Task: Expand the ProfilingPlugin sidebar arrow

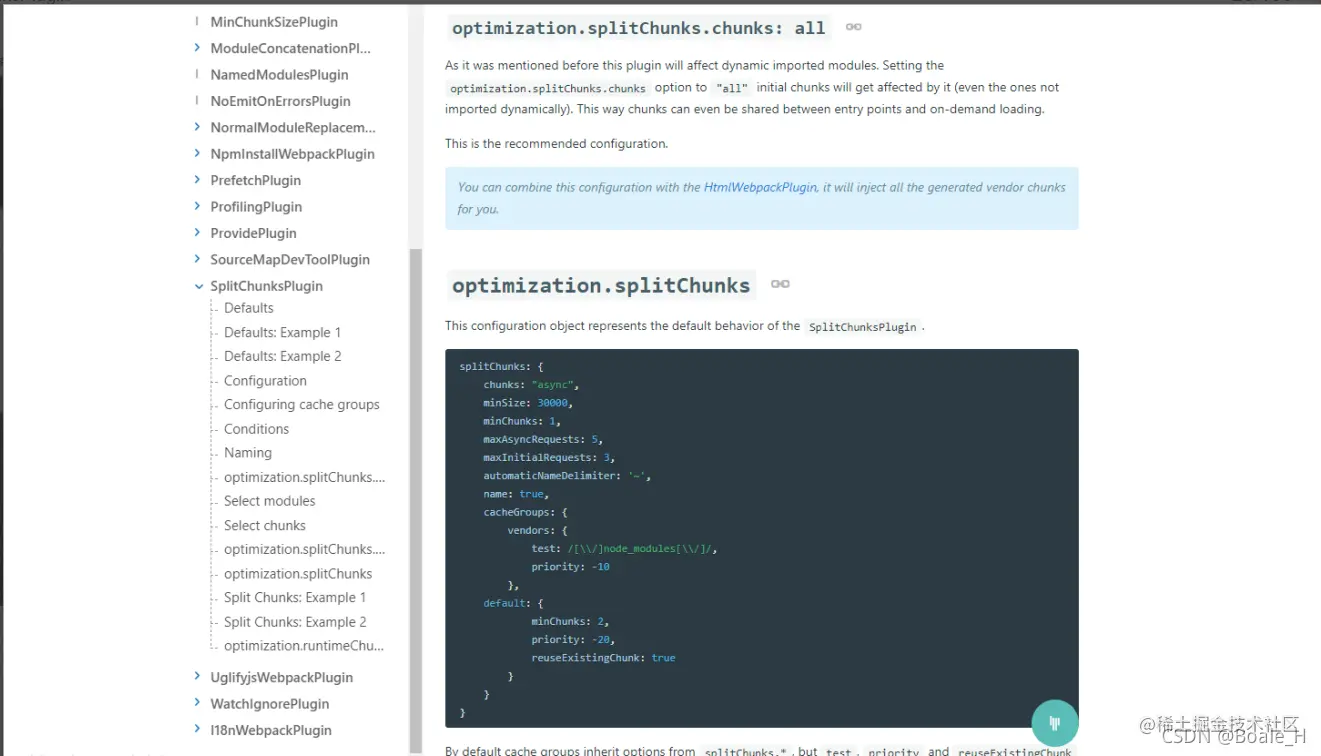Action: click(198, 207)
